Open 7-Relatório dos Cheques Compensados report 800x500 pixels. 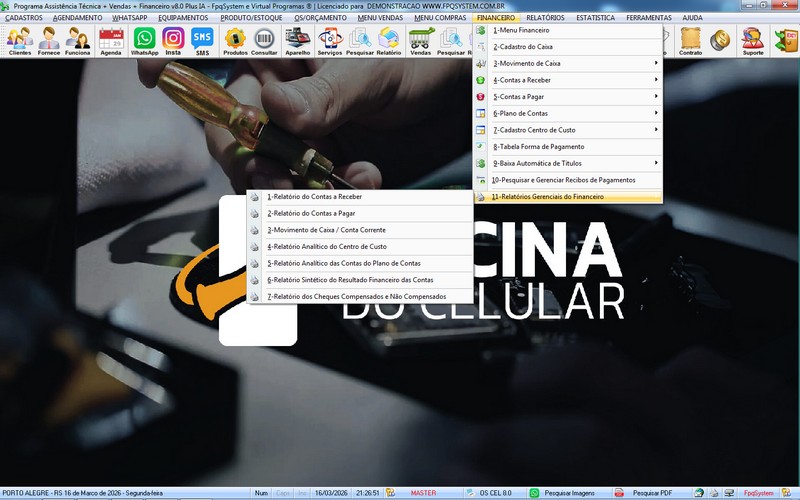point(360,296)
